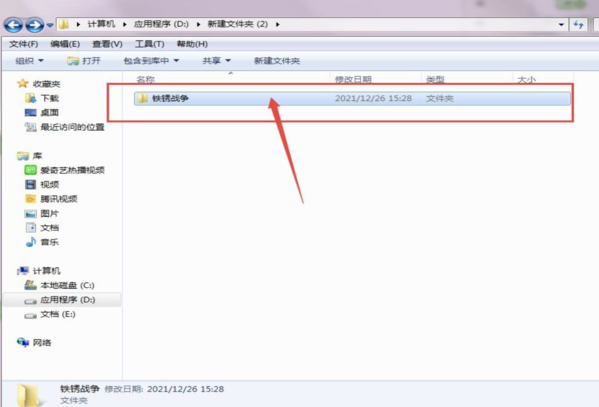The height and width of the screenshot is (407, 599).
Task: Click the 新建文件夹 button
Action: 277,61
